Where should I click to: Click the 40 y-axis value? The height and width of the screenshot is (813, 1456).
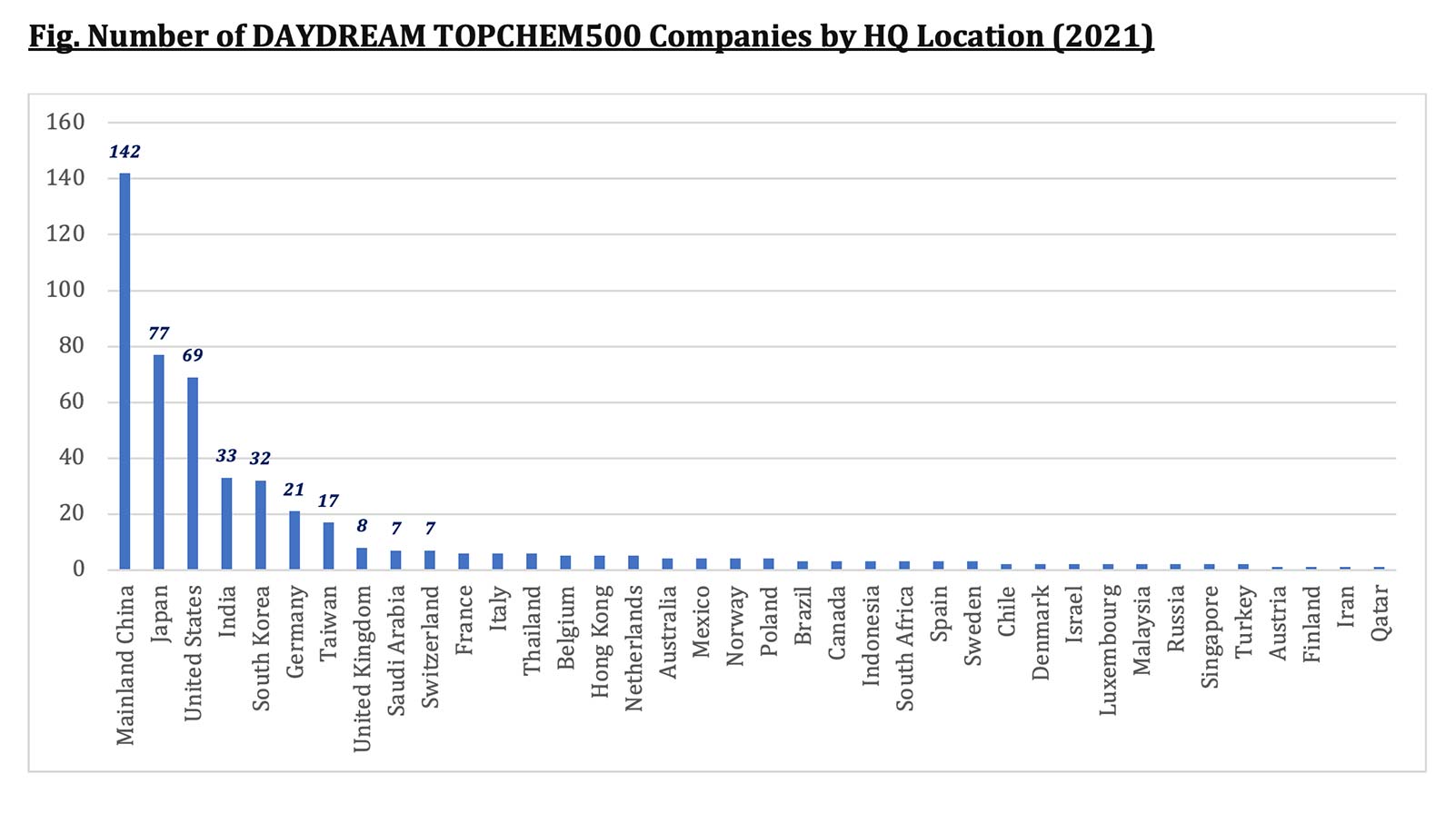(x=72, y=457)
